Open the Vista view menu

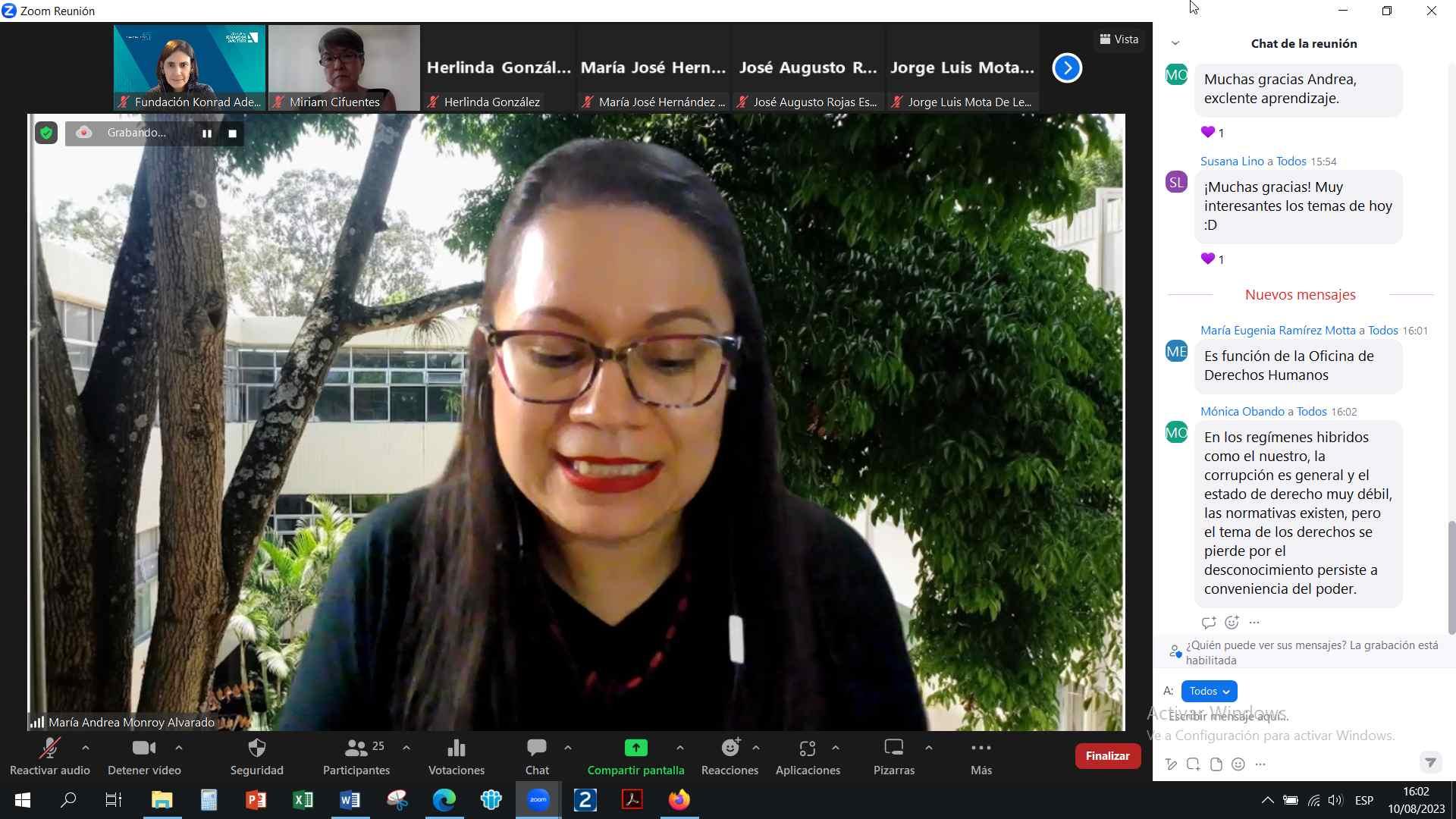[x=1119, y=39]
